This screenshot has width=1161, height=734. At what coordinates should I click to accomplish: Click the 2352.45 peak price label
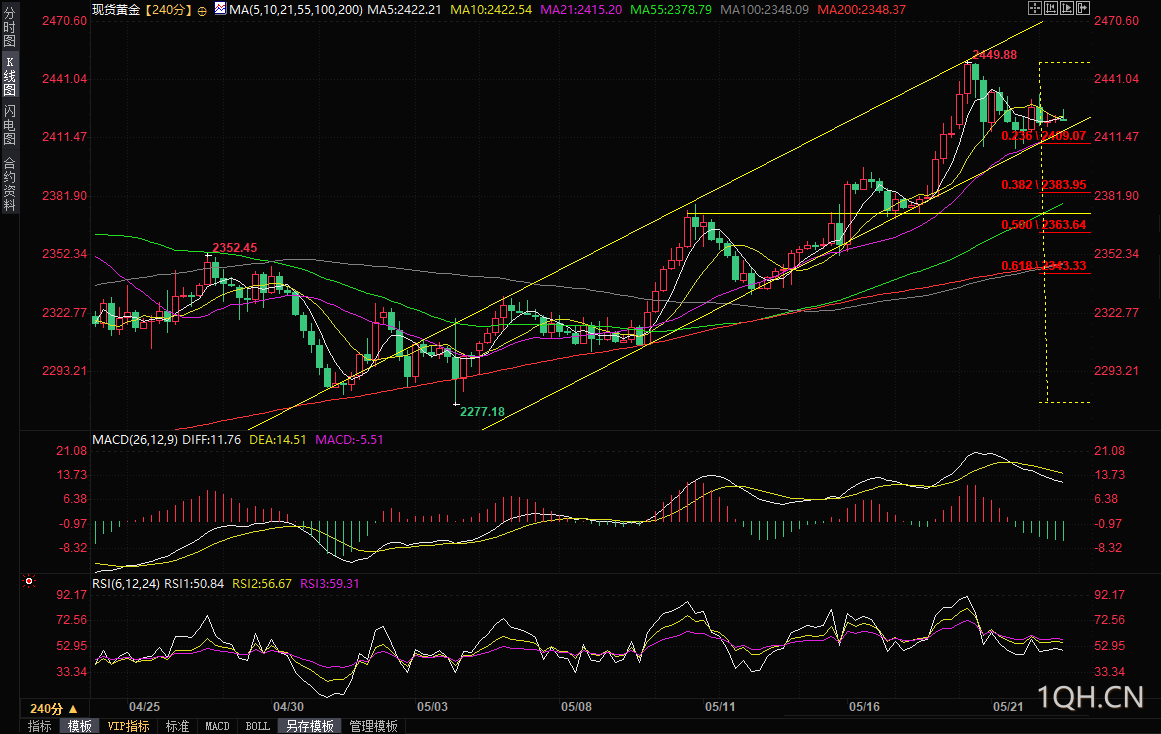tap(235, 248)
